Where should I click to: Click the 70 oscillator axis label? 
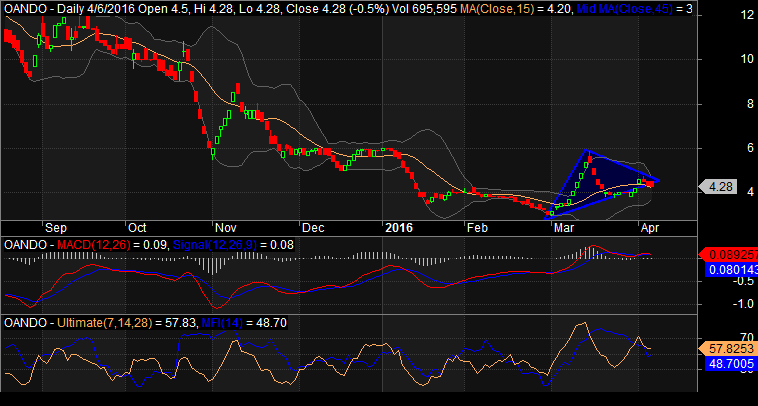tap(747, 337)
